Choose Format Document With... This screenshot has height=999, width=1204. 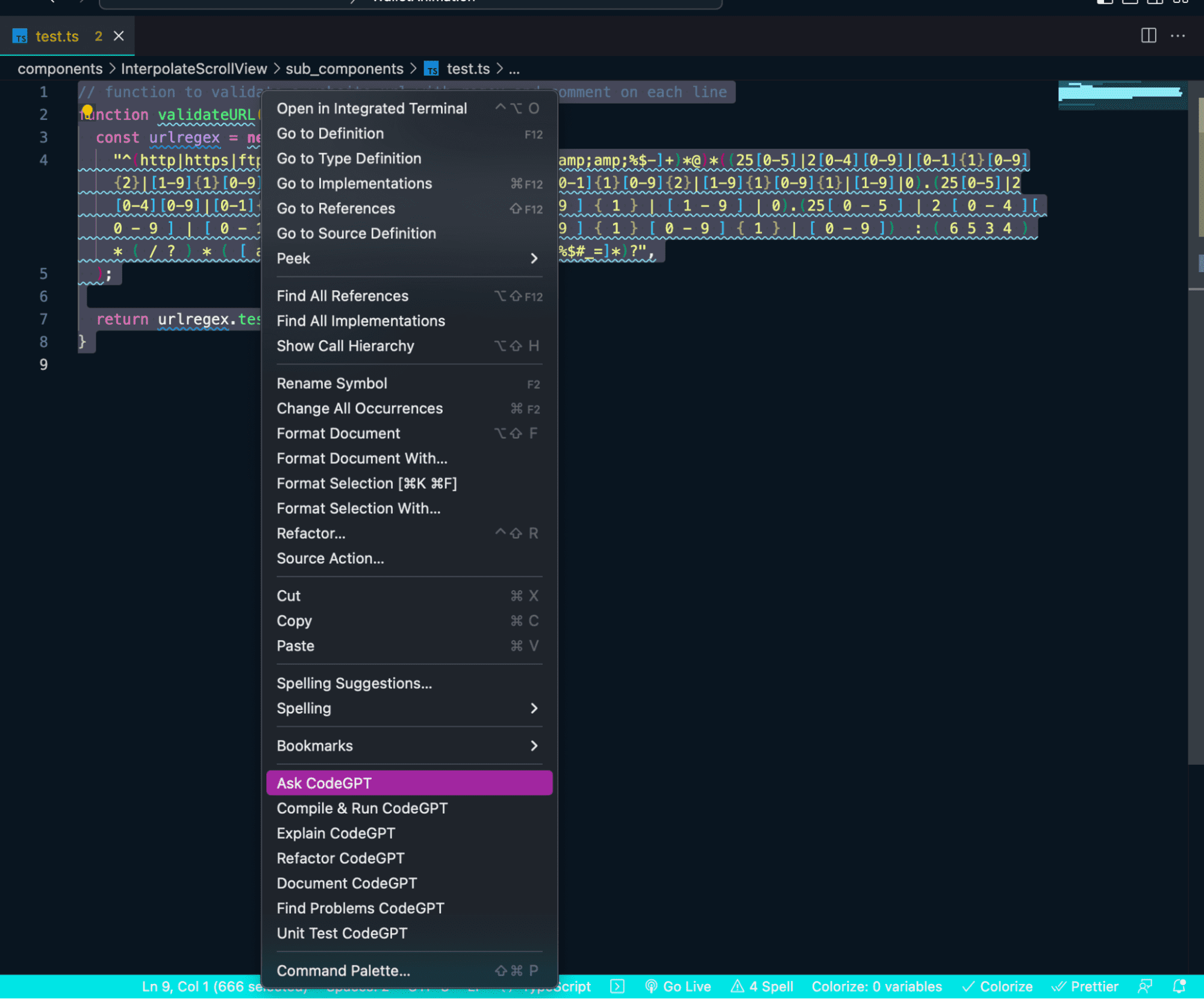tap(409, 459)
